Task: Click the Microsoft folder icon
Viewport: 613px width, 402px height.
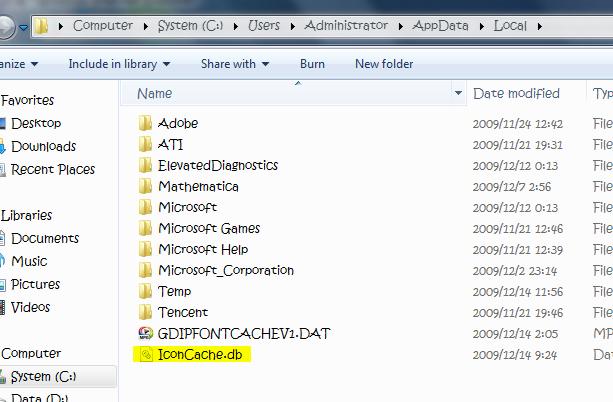Action: 145,207
